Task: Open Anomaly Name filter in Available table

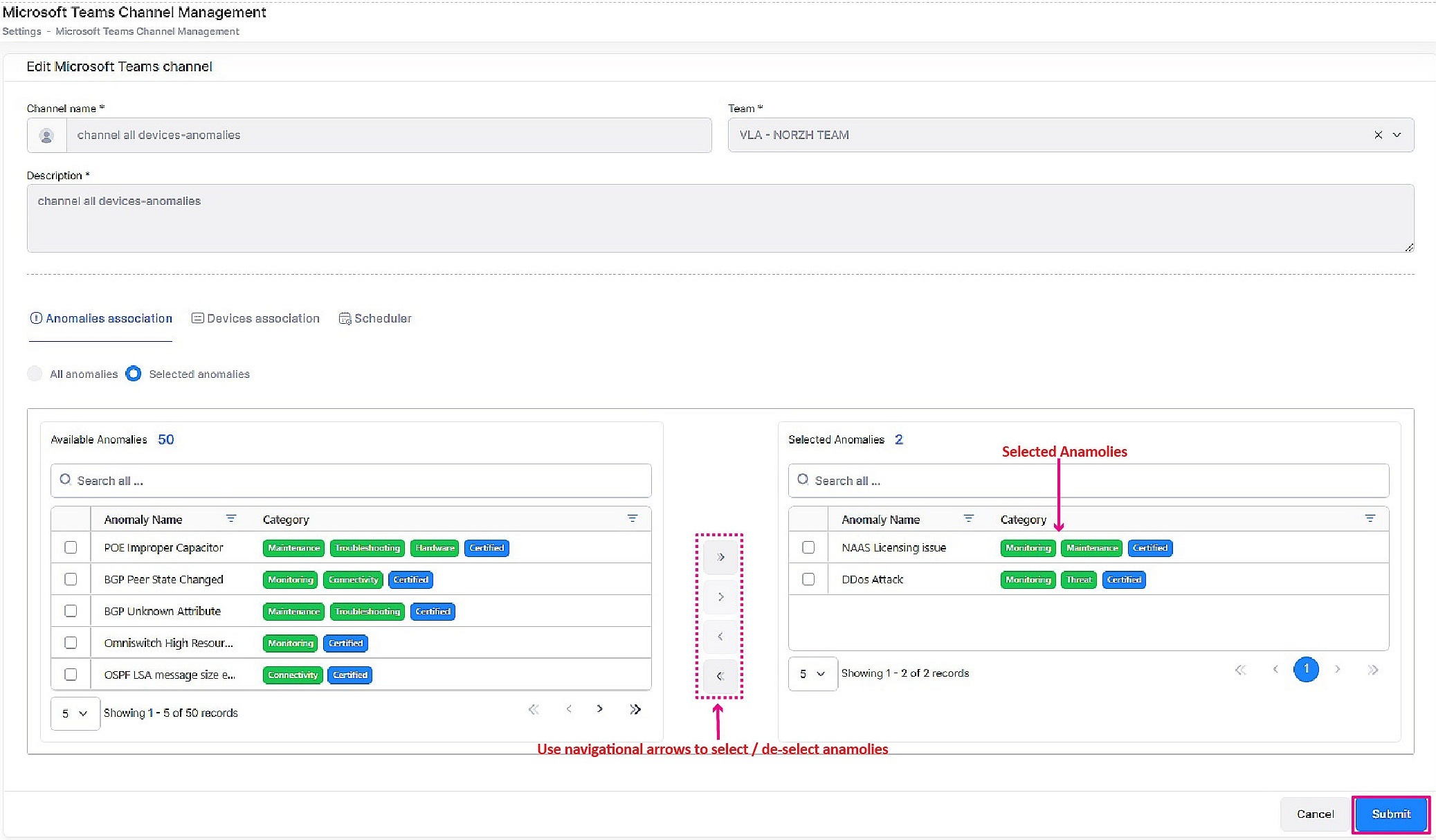Action: (x=231, y=518)
